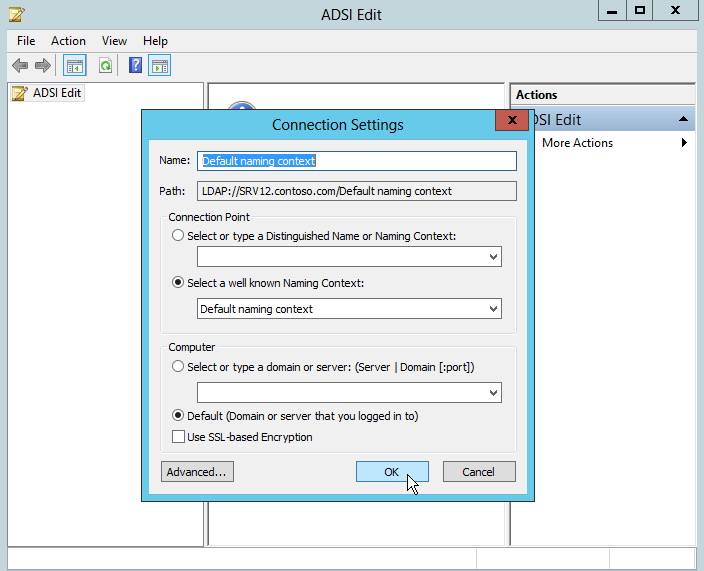Open Help via blue question mark icon
This screenshot has width=704, height=571.
click(135, 66)
